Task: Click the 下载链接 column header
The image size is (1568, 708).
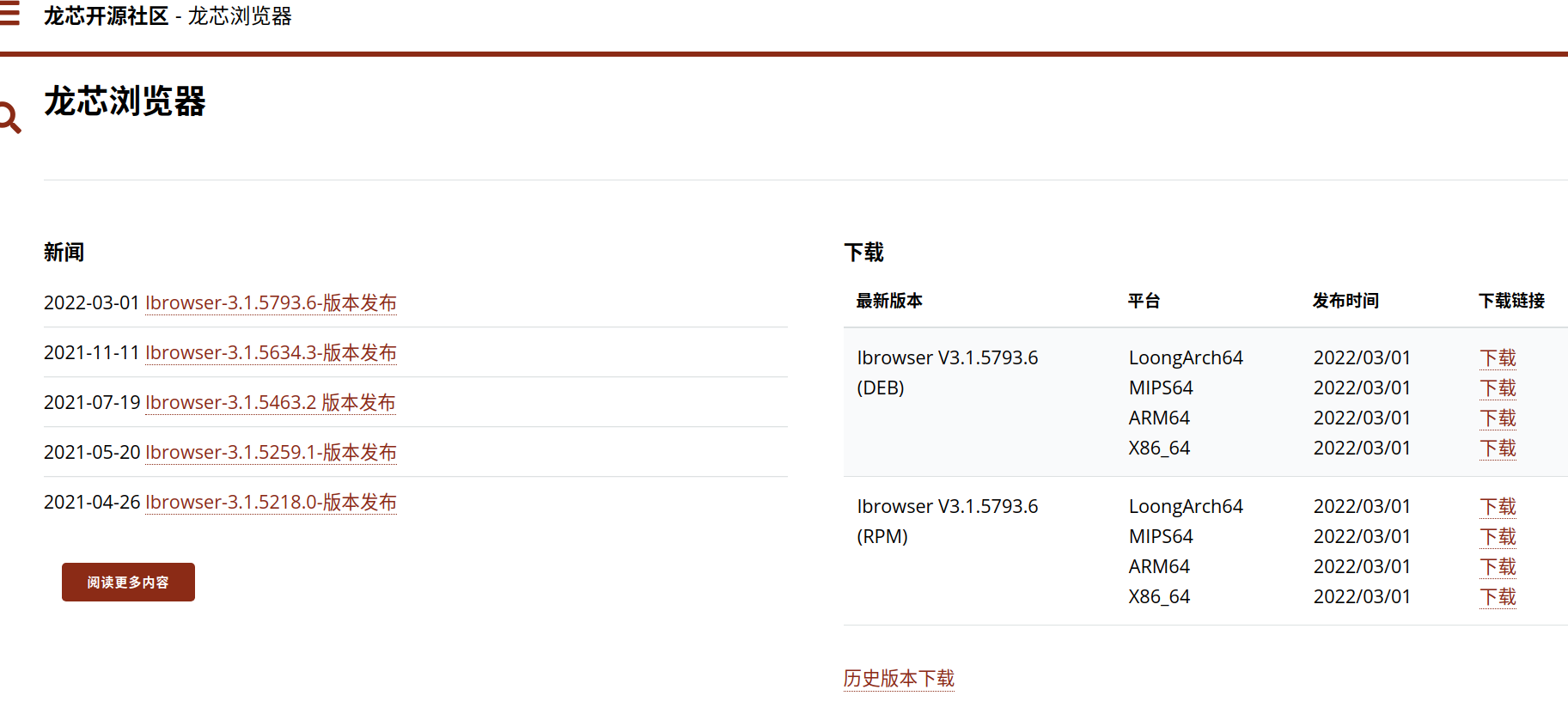Action: (x=1511, y=301)
